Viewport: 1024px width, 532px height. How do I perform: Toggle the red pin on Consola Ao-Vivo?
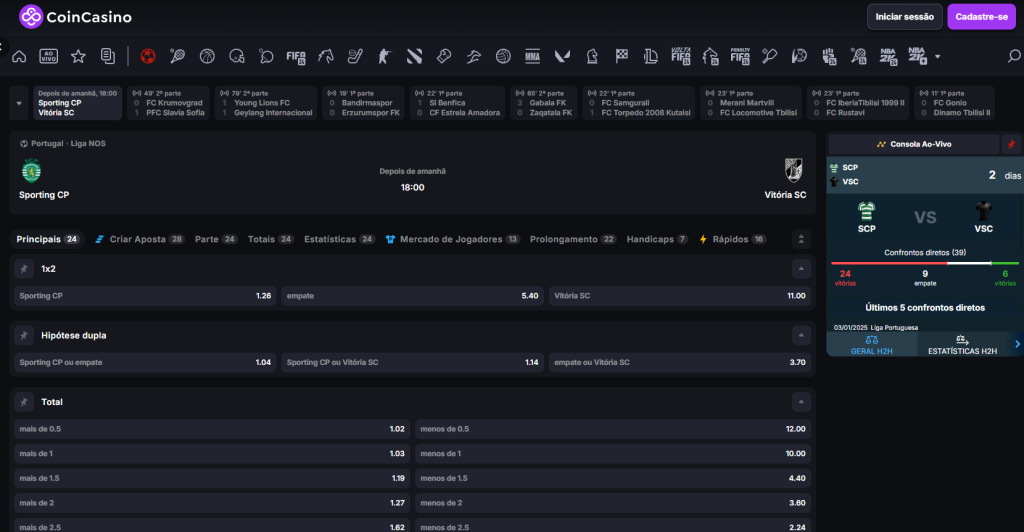tap(1011, 144)
